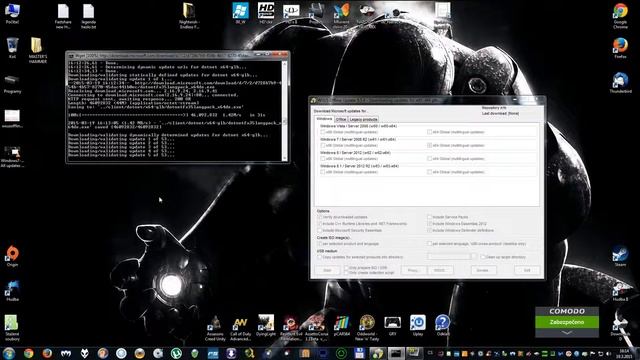The height and width of the screenshot is (360, 640).
Task: Enable Copy updates for selected products into directory
Action: (320, 257)
